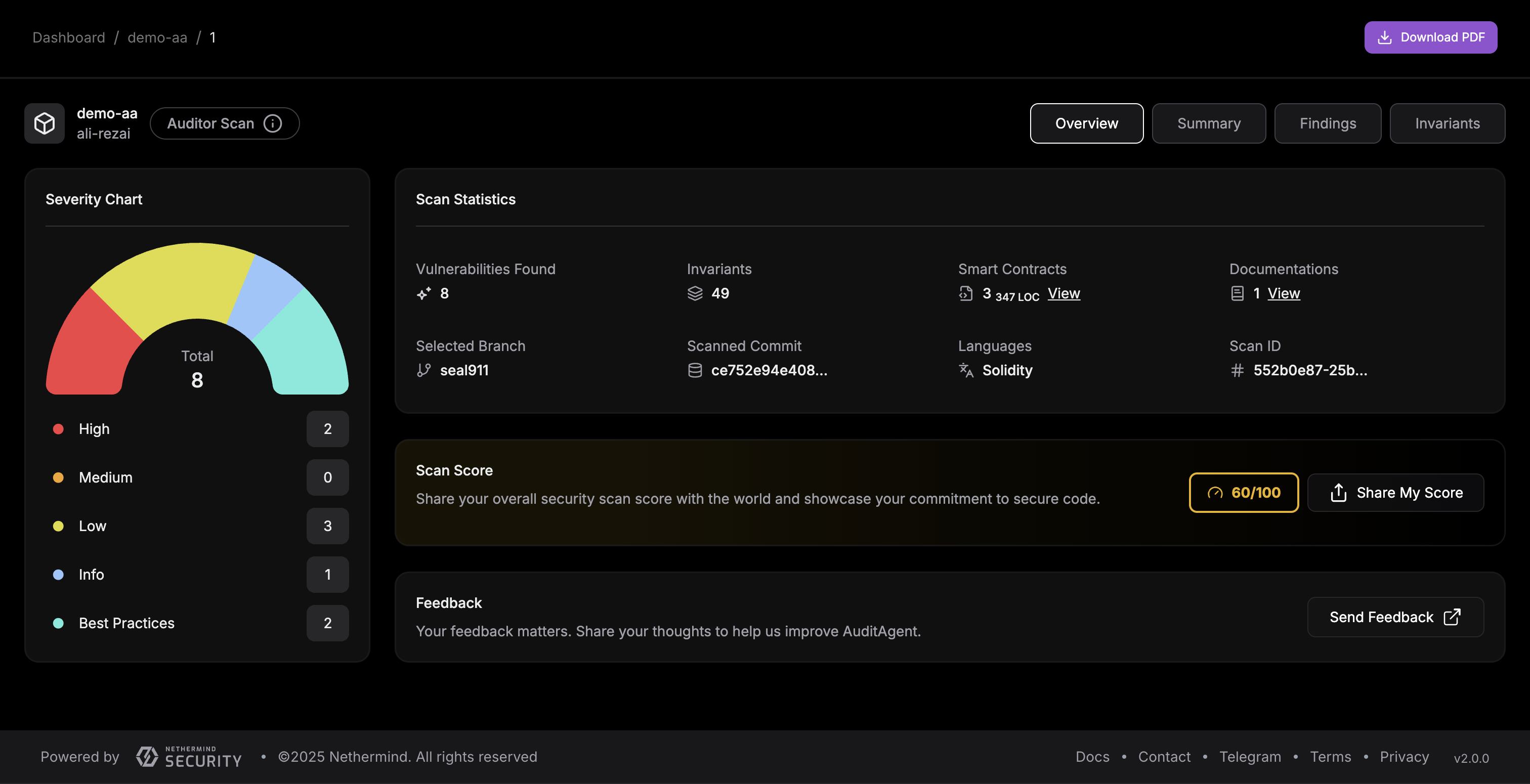Switch to the Summary tab

1209,123
